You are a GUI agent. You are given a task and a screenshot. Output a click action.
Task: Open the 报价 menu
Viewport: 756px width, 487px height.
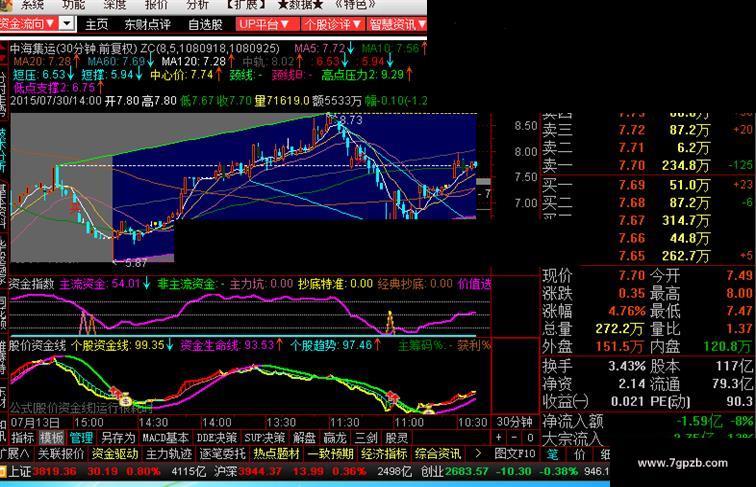[156, 5]
